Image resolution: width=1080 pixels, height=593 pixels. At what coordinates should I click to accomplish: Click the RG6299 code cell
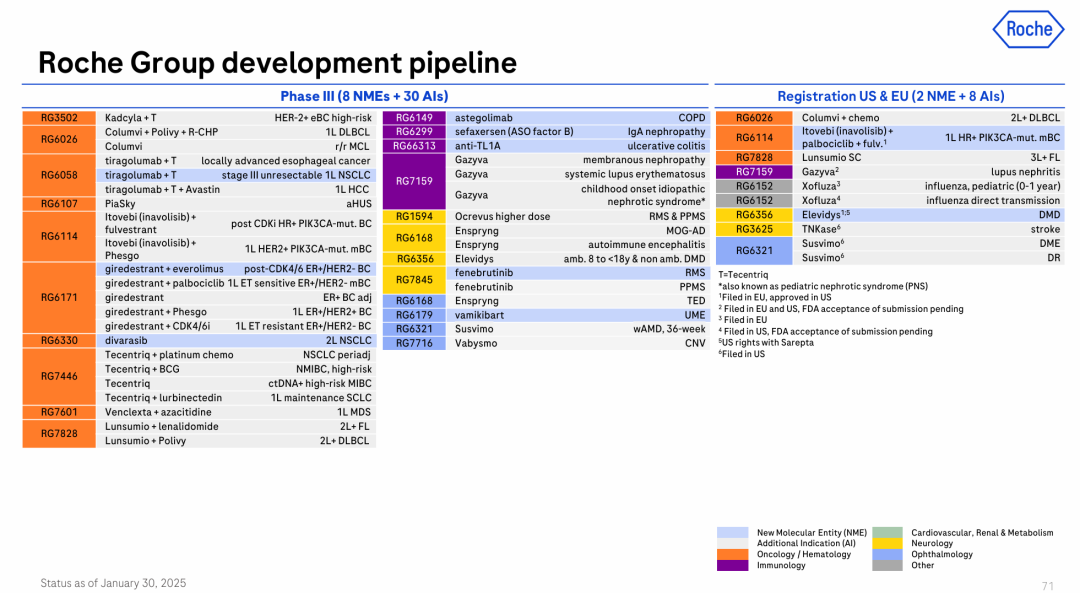415,132
